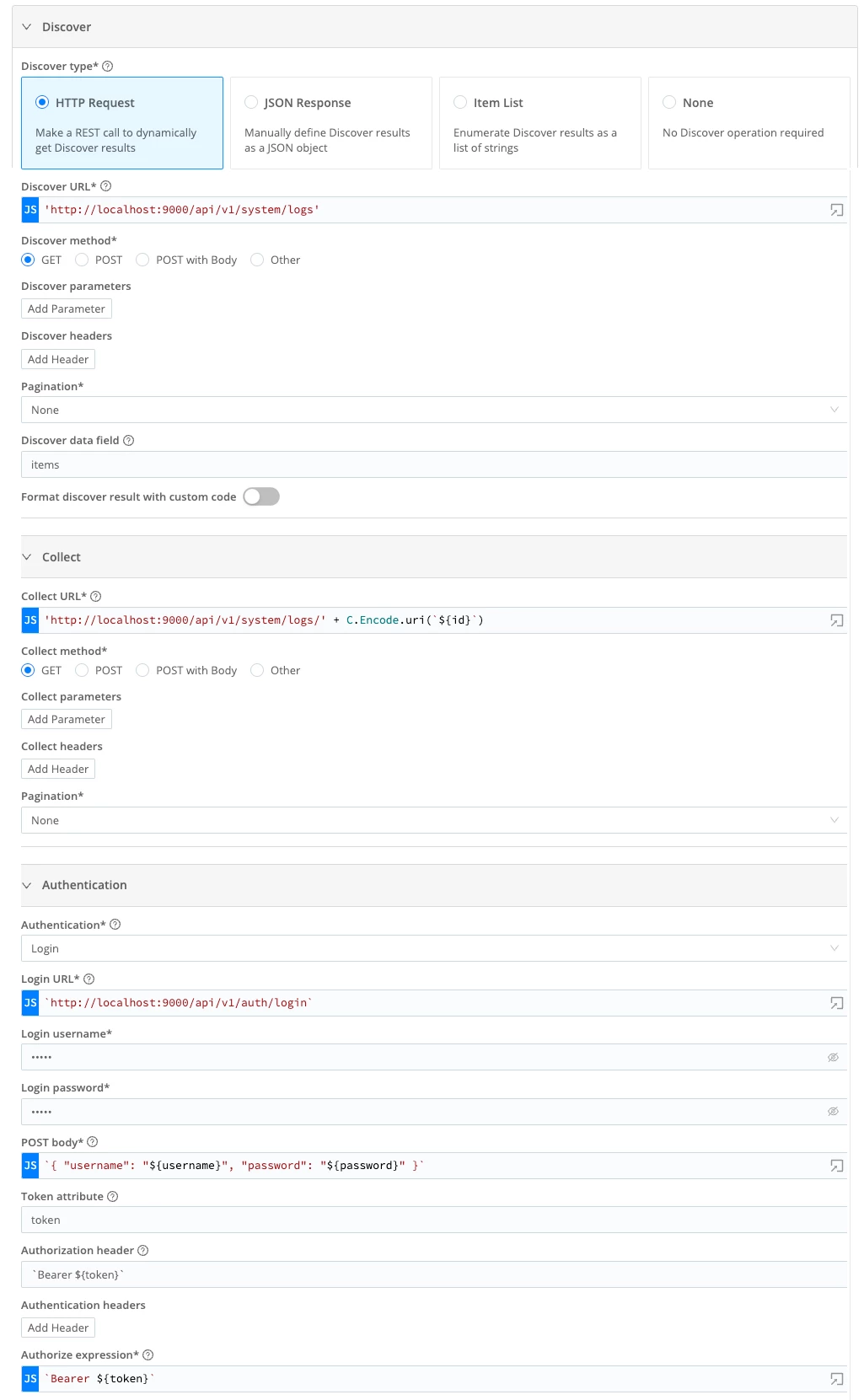Edit the Authorization header field

pos(434,1274)
